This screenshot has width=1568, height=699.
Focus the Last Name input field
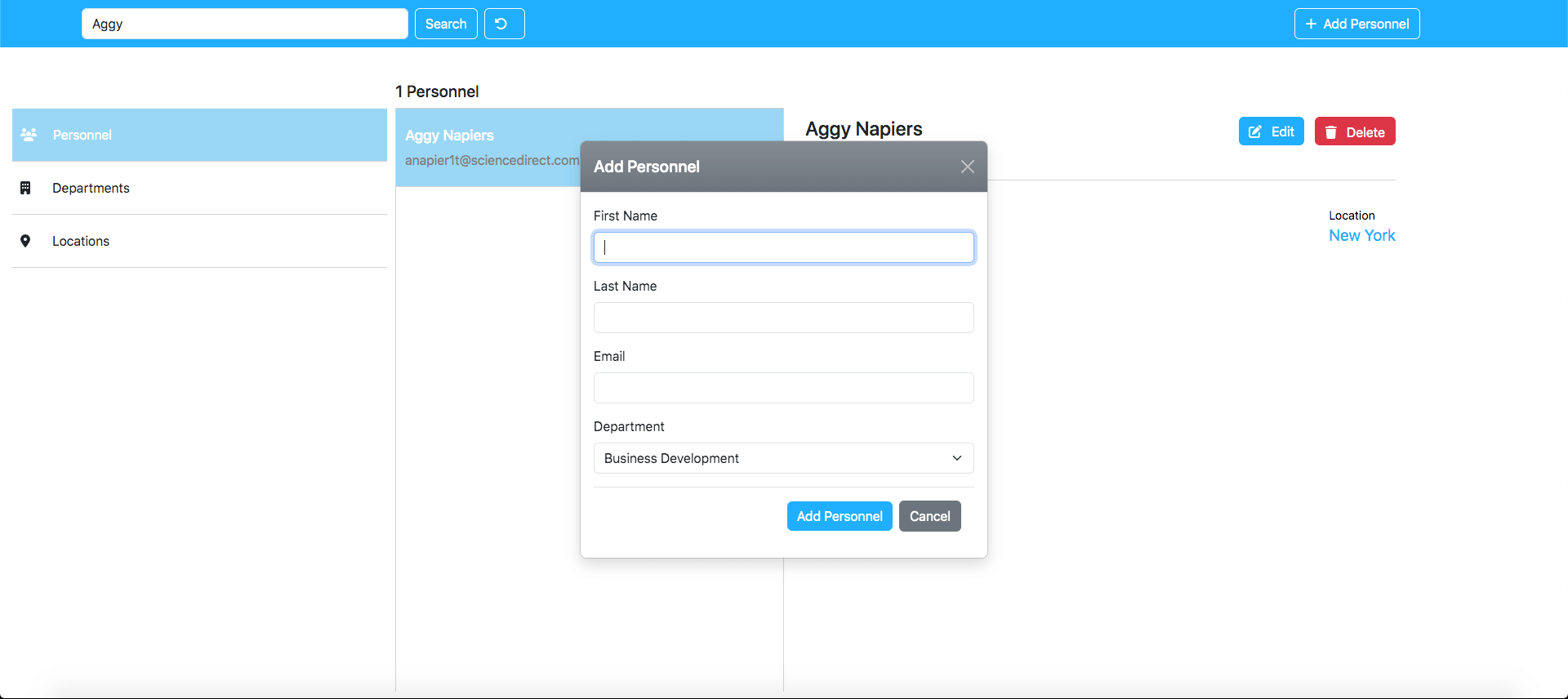[783, 318]
